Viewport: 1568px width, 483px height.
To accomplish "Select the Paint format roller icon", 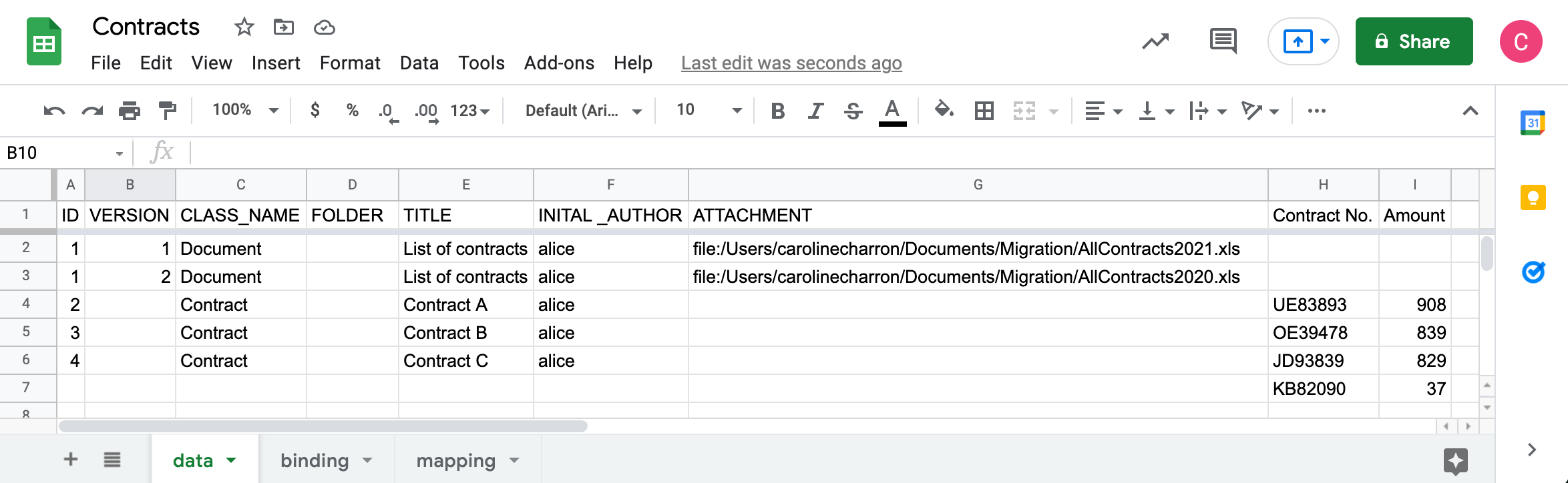I will point(167,111).
